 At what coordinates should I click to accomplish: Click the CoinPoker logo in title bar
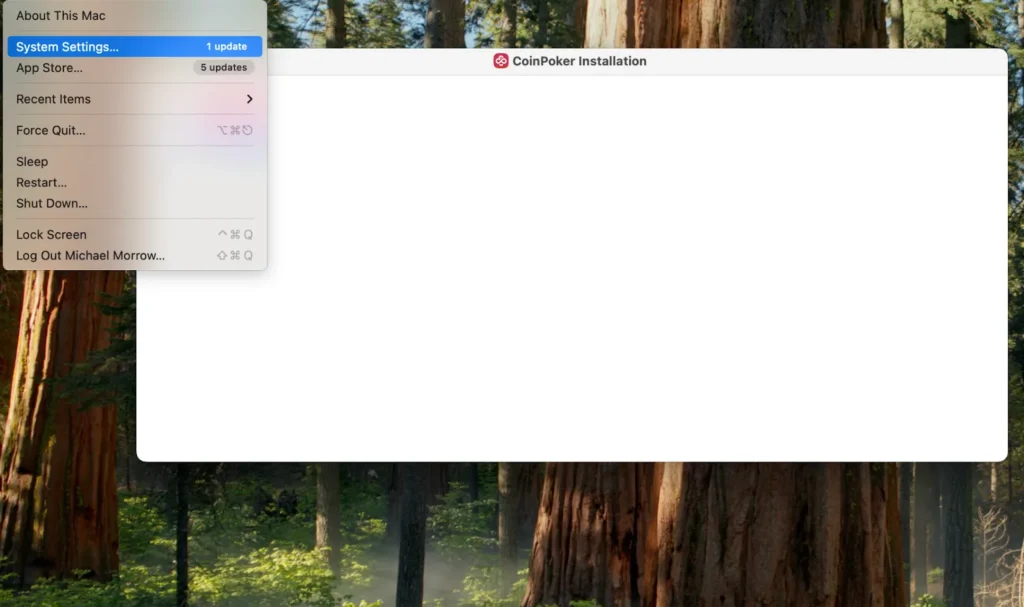coord(501,61)
